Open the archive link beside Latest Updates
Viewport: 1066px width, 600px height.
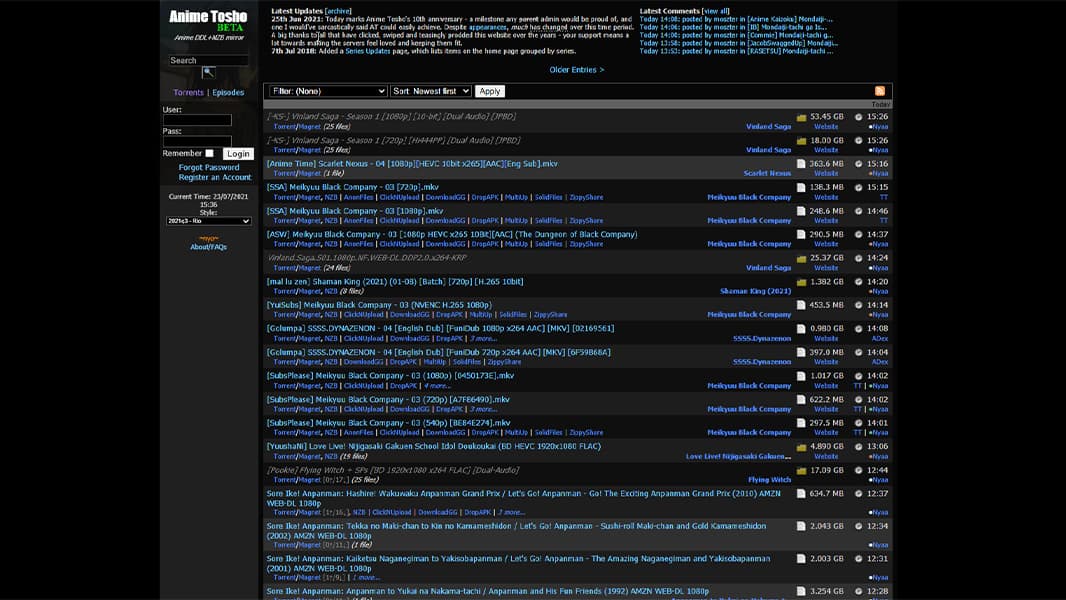click(339, 11)
